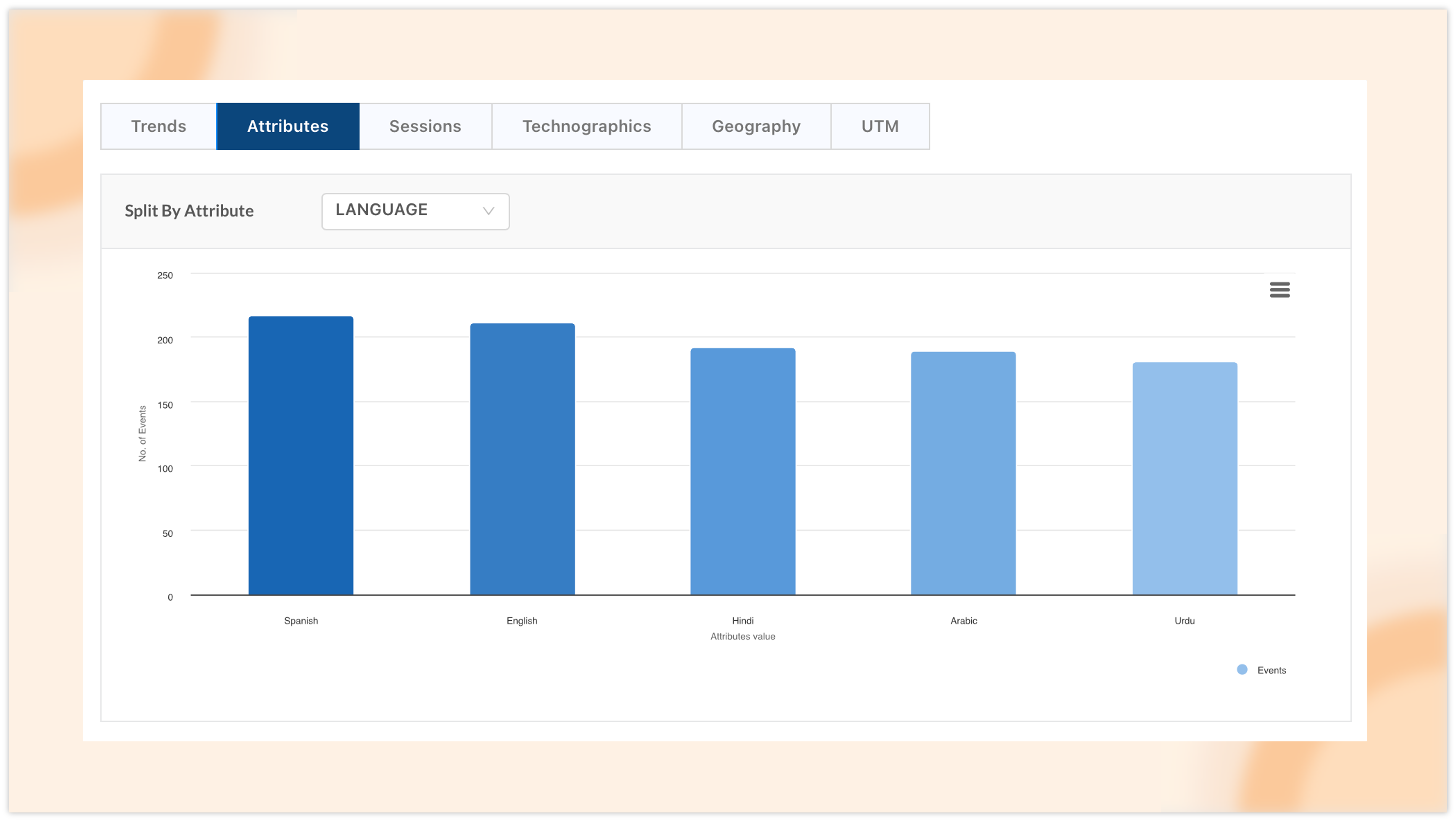Screen dimensions: 1456x821
Task: Click the Urdu axis label
Action: pos(1184,620)
